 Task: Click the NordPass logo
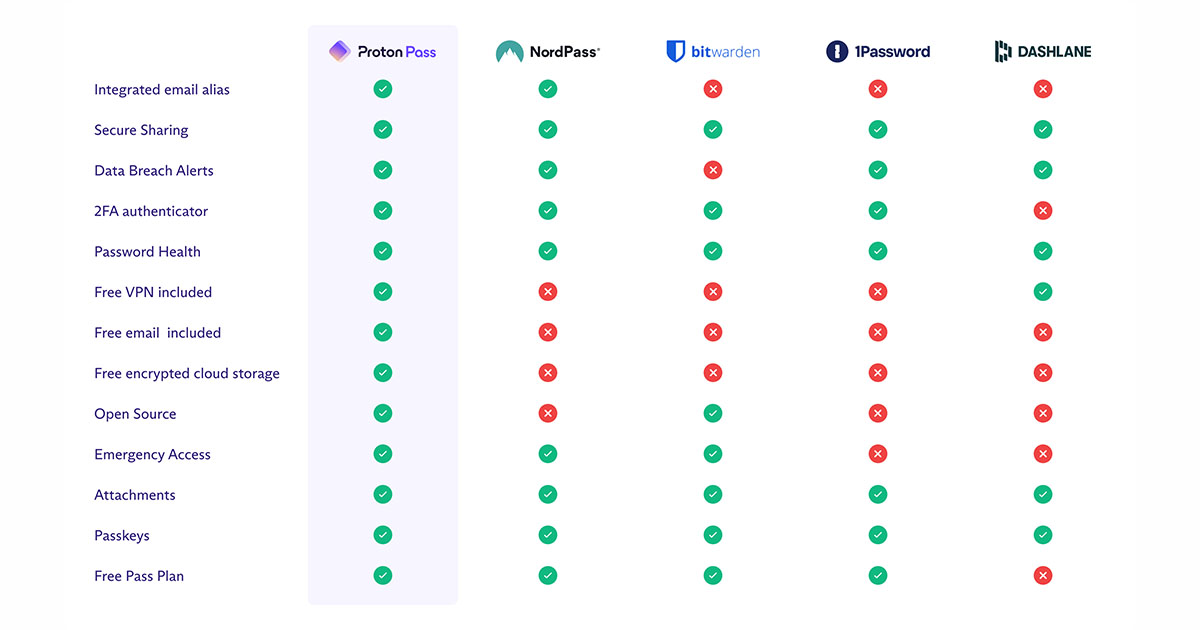547,52
